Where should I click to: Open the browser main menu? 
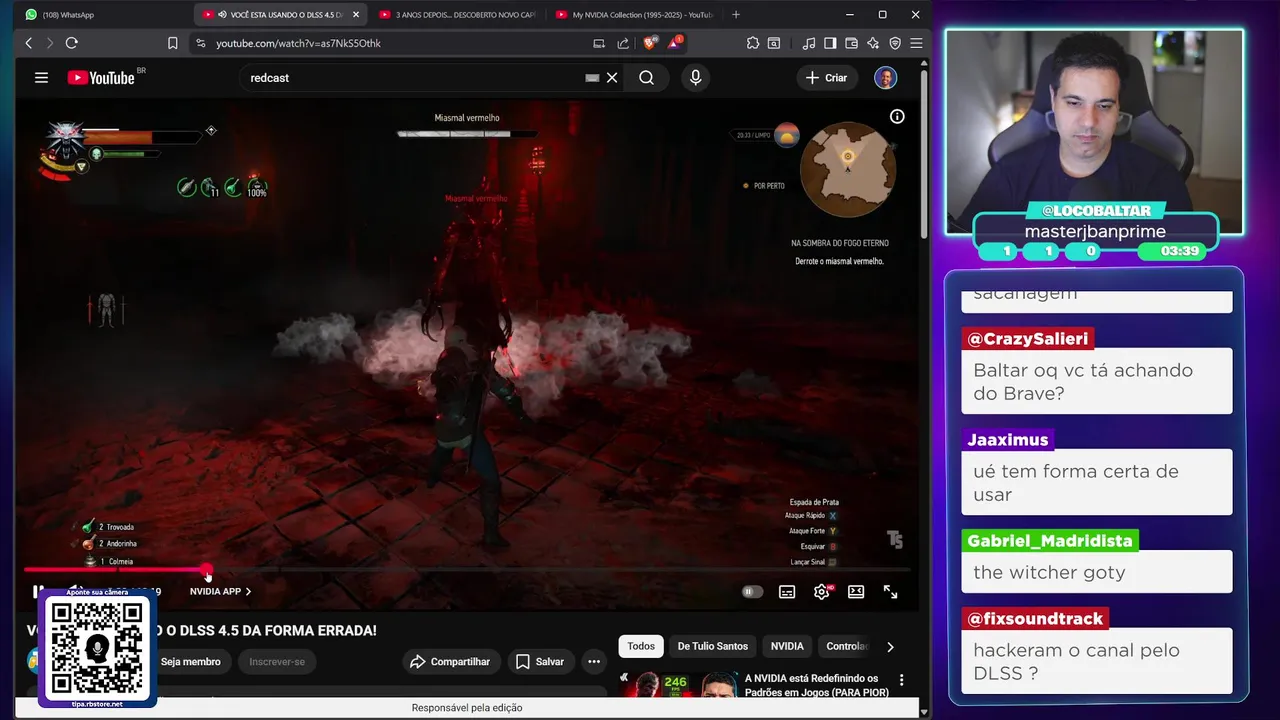coord(916,43)
